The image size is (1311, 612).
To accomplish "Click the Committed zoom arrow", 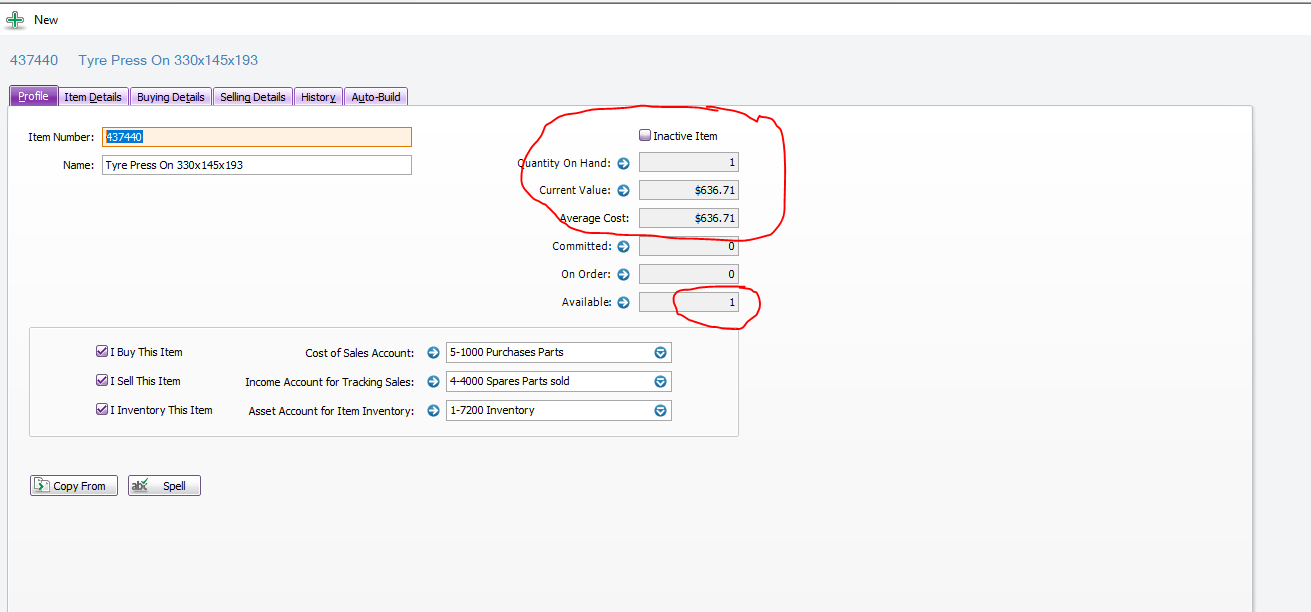I will coord(623,246).
